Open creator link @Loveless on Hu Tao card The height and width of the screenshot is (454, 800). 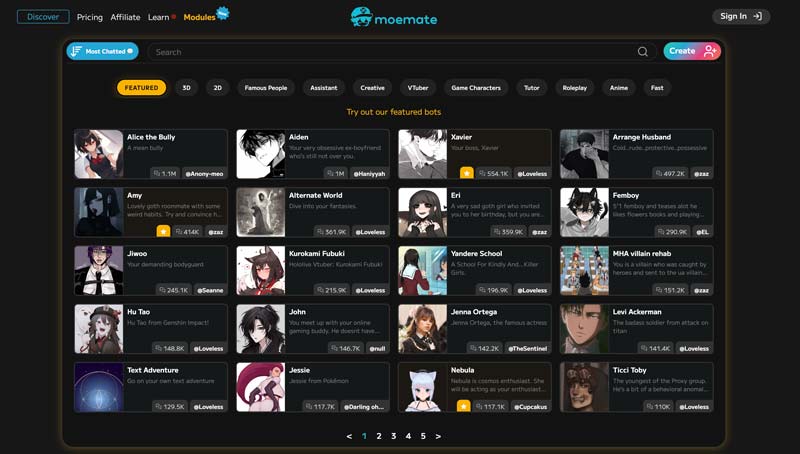[208, 348]
